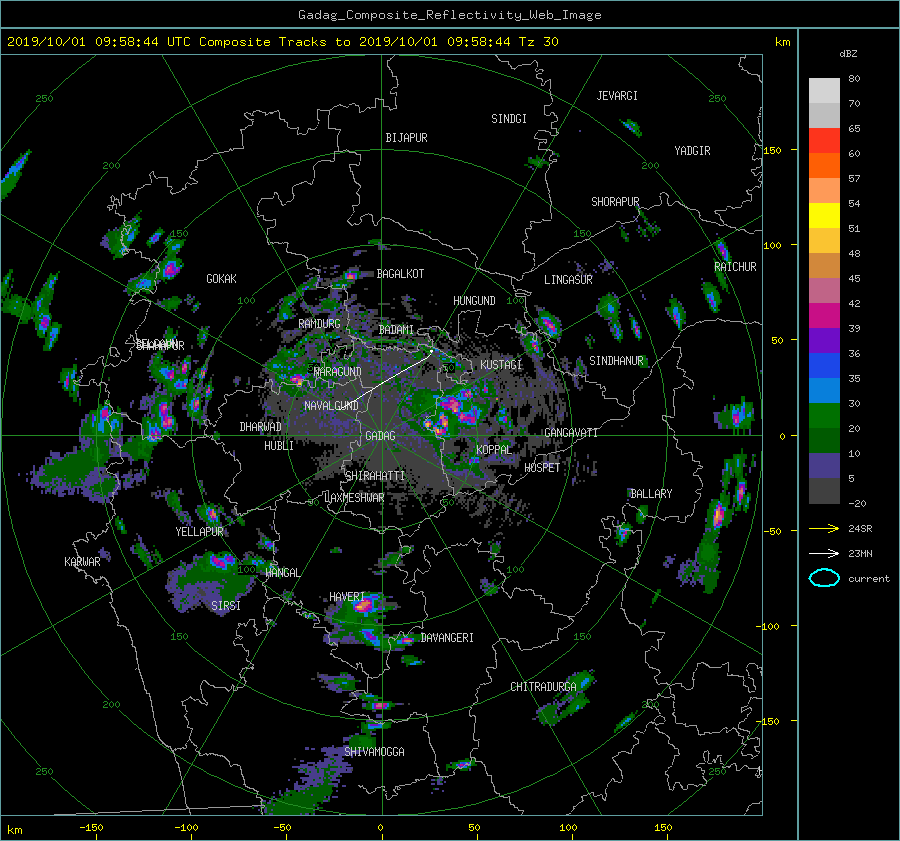Click the YADGIR city label
The width and height of the screenshot is (900, 841).
tap(692, 151)
